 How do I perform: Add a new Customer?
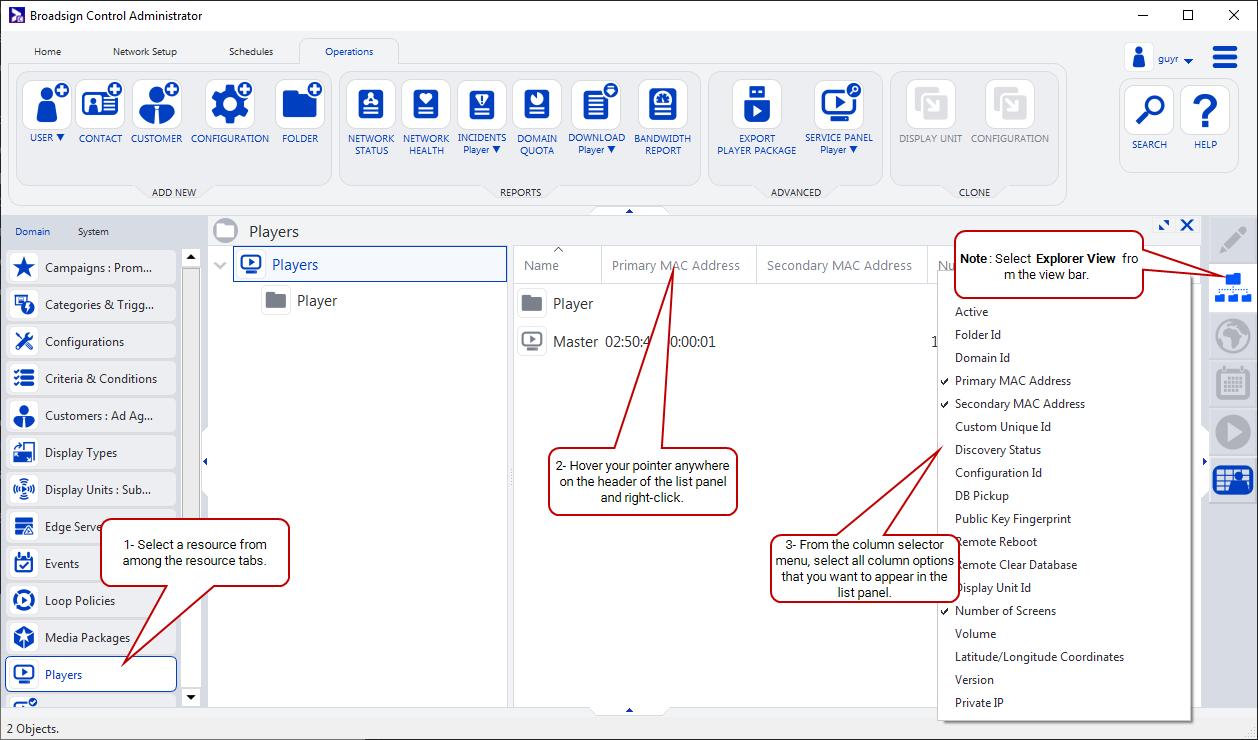point(156,104)
